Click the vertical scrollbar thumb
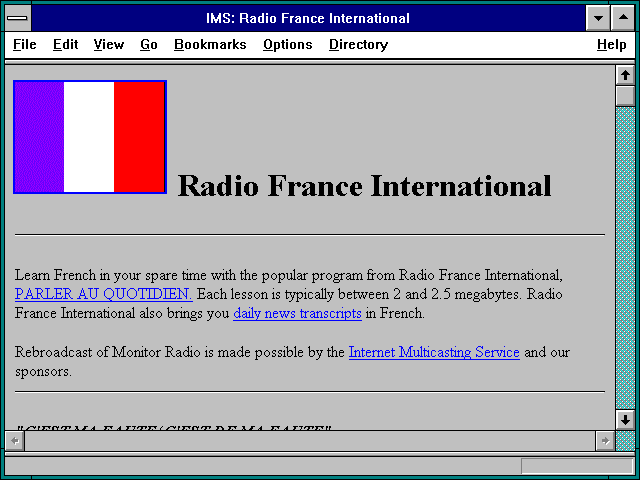640x480 pixels. tap(625, 96)
